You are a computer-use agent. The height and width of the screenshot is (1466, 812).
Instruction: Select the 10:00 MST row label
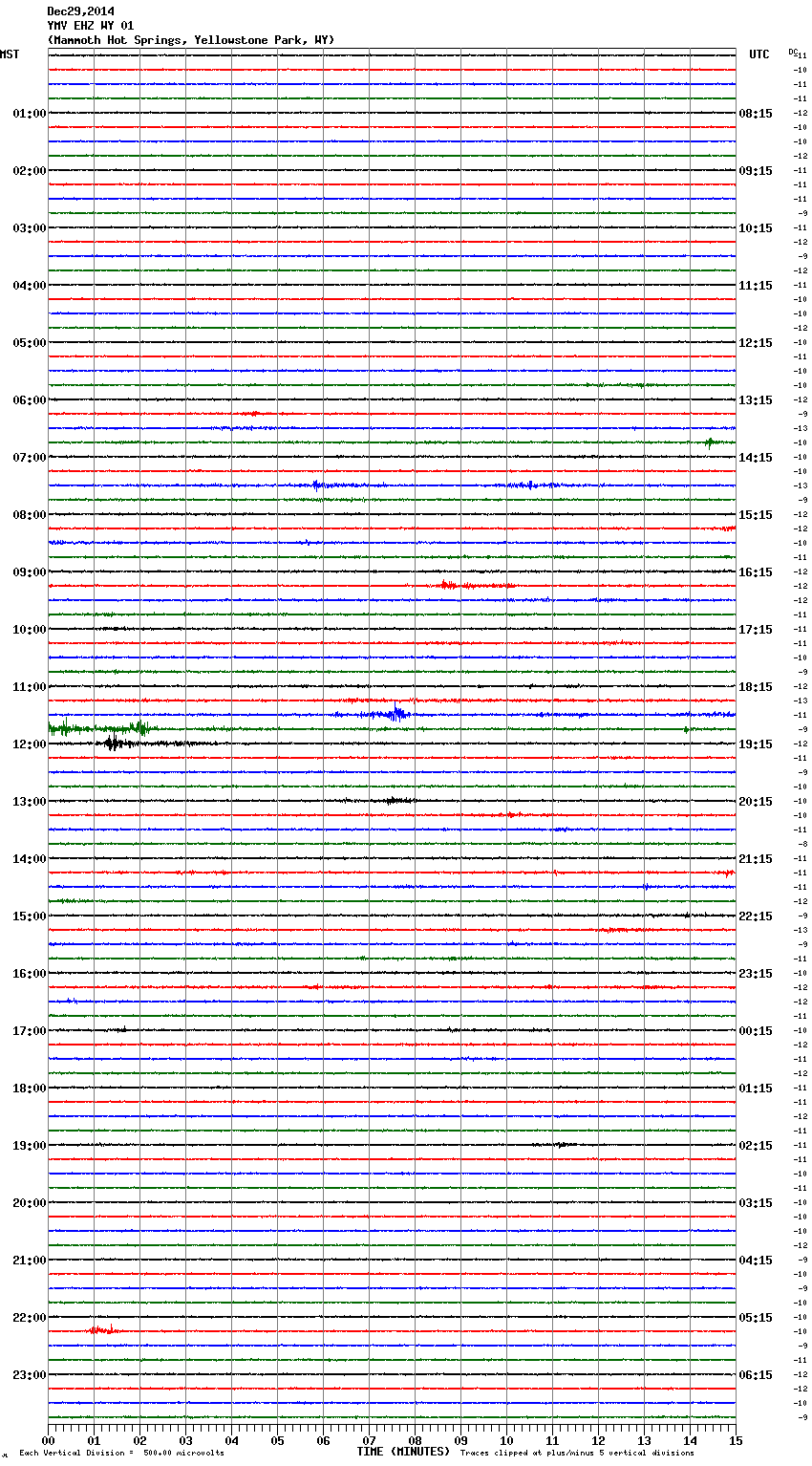pos(29,630)
